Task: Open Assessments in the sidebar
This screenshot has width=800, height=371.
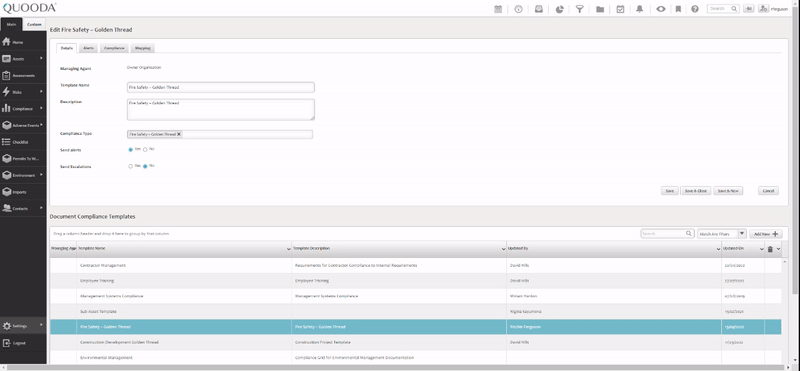Action: [x=23, y=76]
